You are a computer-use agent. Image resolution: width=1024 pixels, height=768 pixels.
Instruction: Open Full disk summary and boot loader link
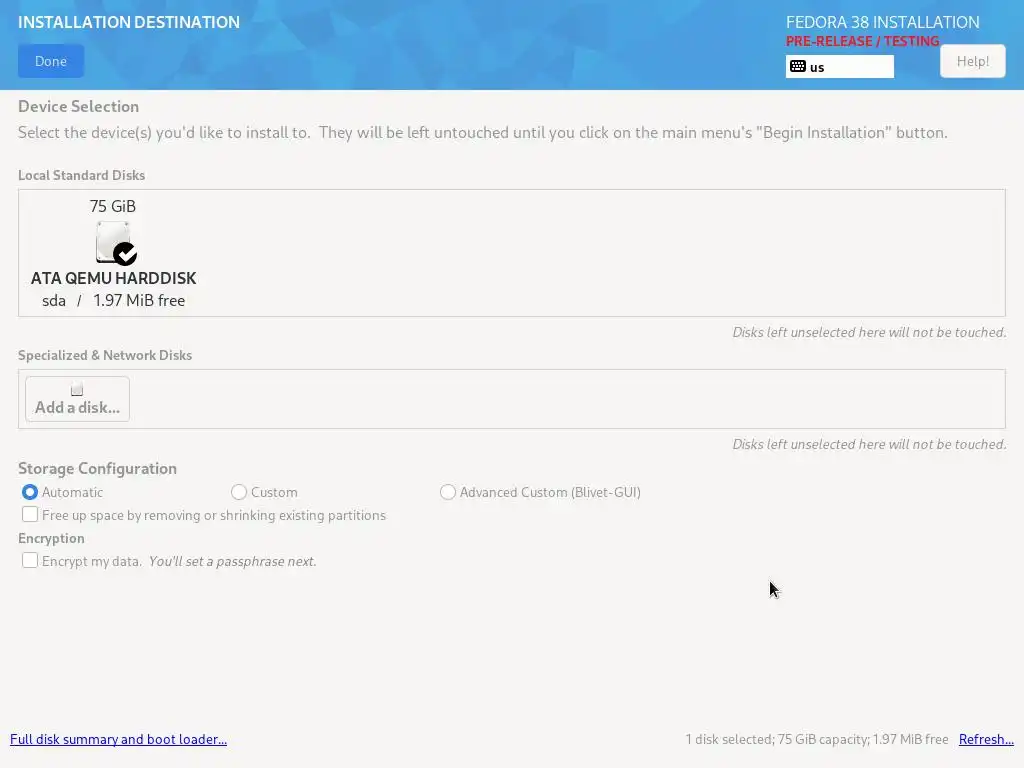coord(118,739)
